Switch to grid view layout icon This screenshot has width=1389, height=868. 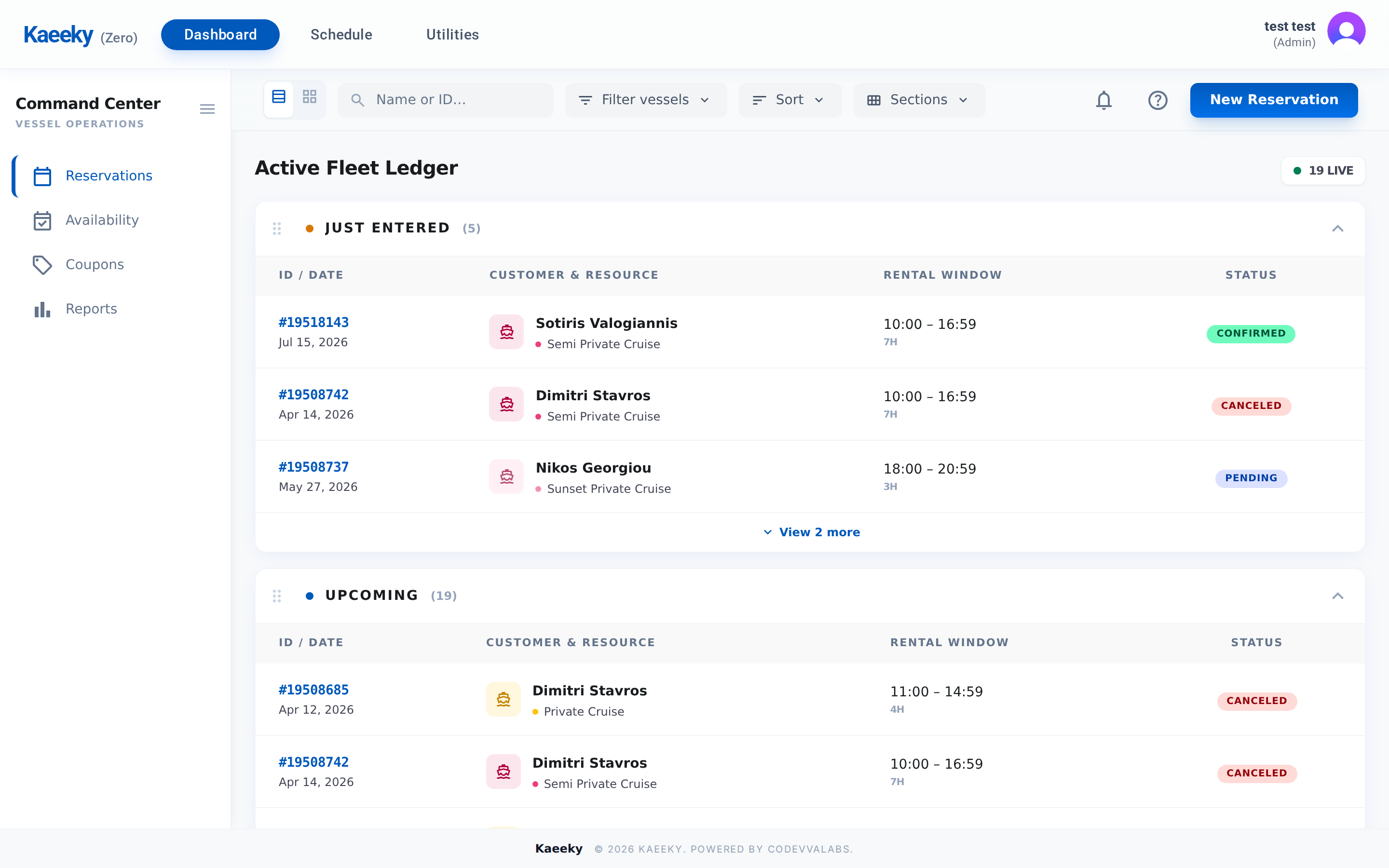[309, 97]
